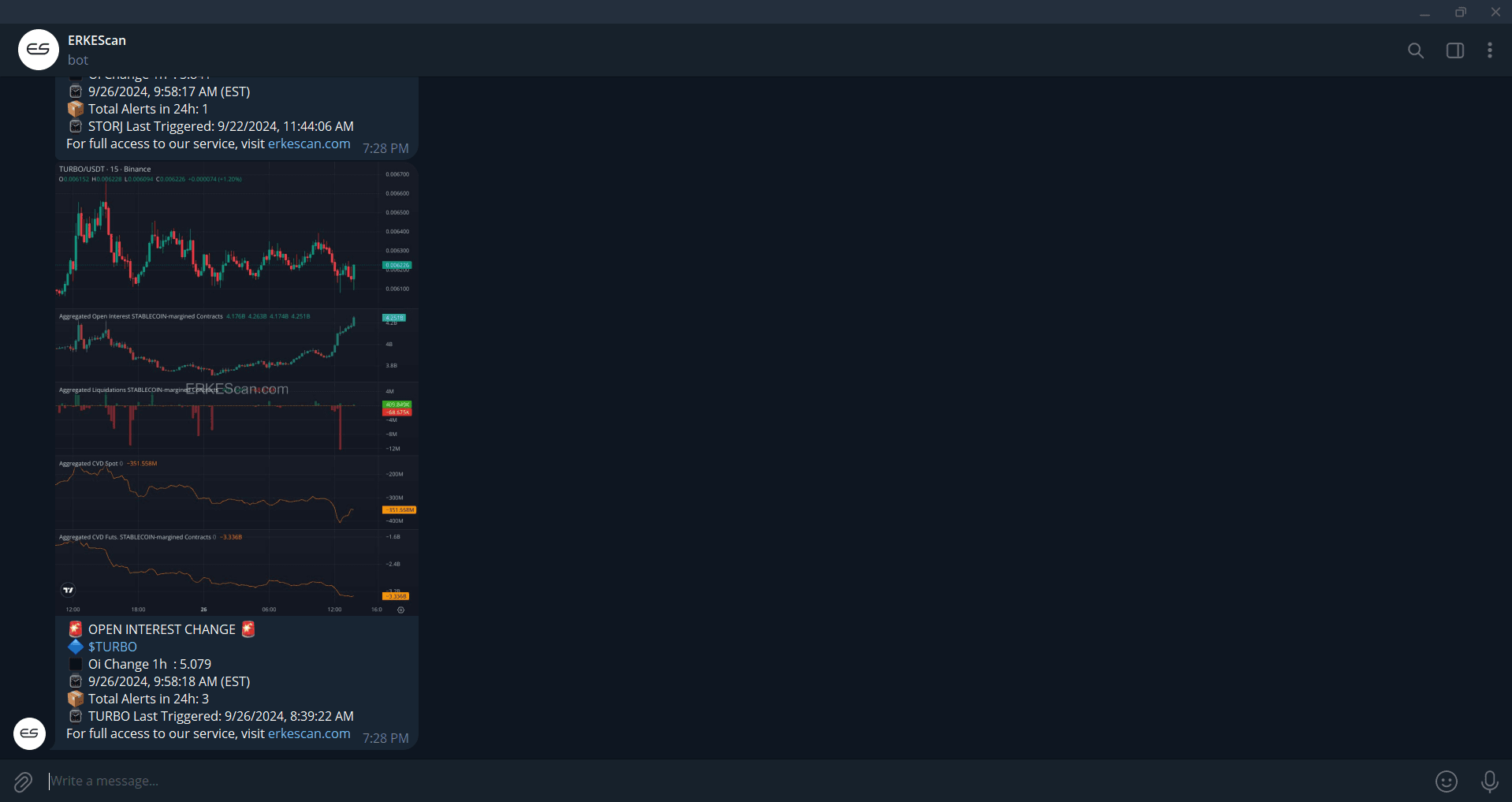Open ERKEScan bot avatar in header

coord(39,50)
